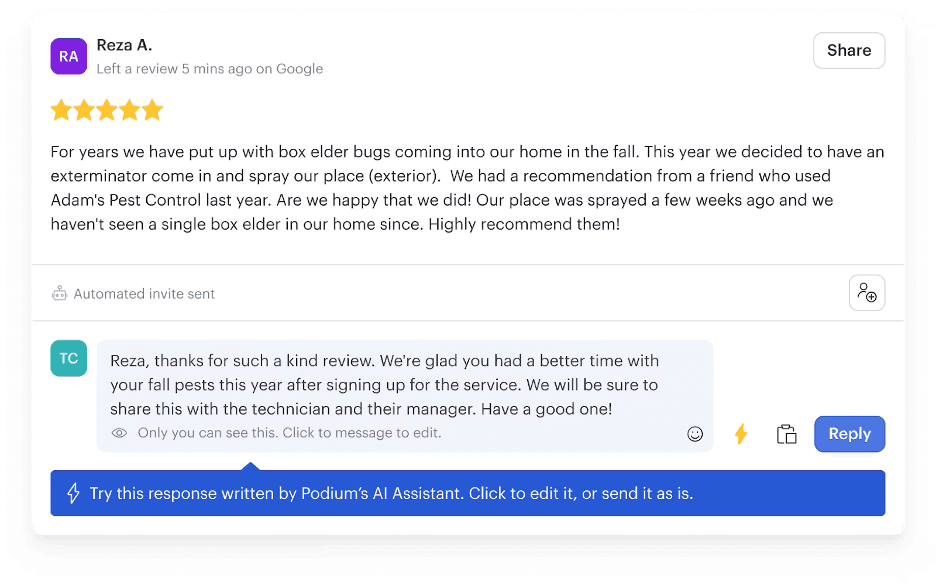The width and height of the screenshot is (936, 586).
Task: Select Reza A.'s purple RA avatar
Action: 68,57
